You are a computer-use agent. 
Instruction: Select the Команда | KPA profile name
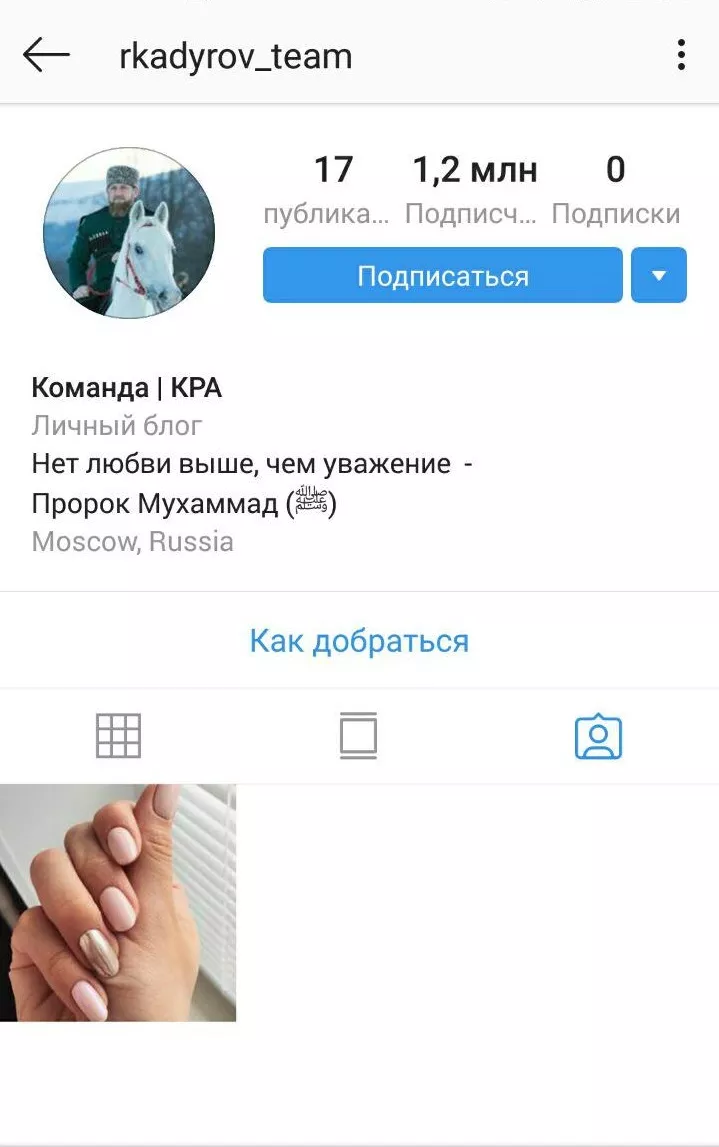(127, 388)
